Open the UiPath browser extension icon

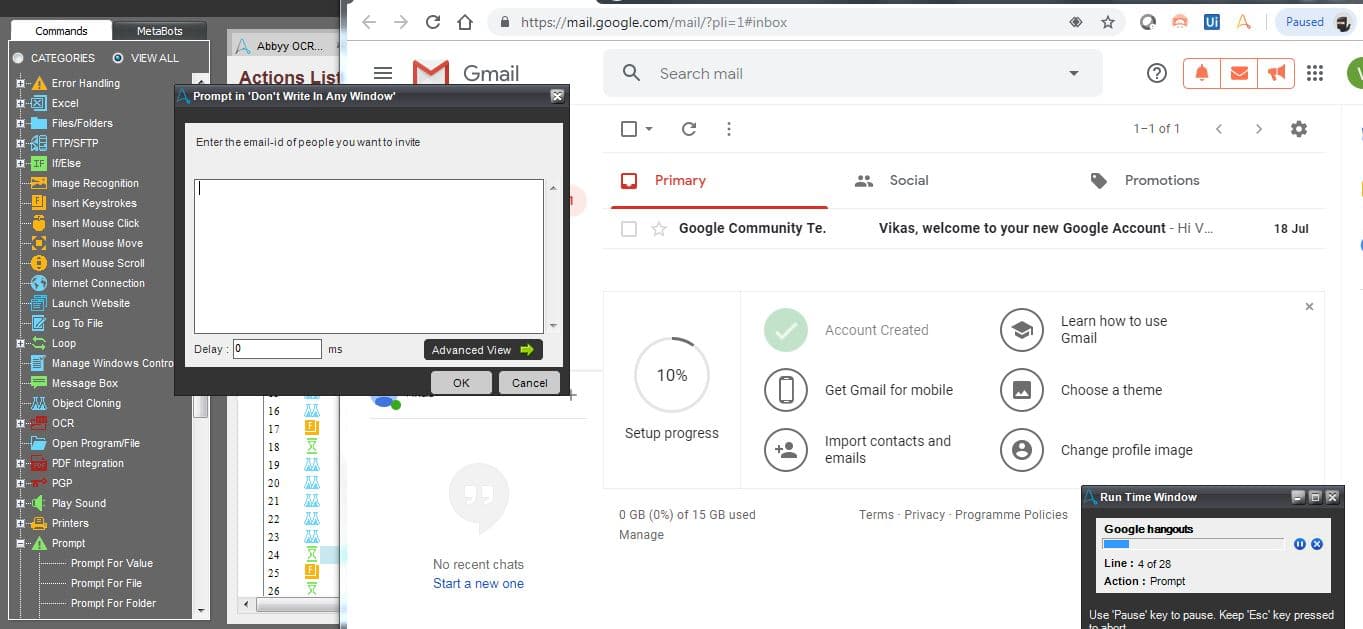pyautogui.click(x=1212, y=21)
